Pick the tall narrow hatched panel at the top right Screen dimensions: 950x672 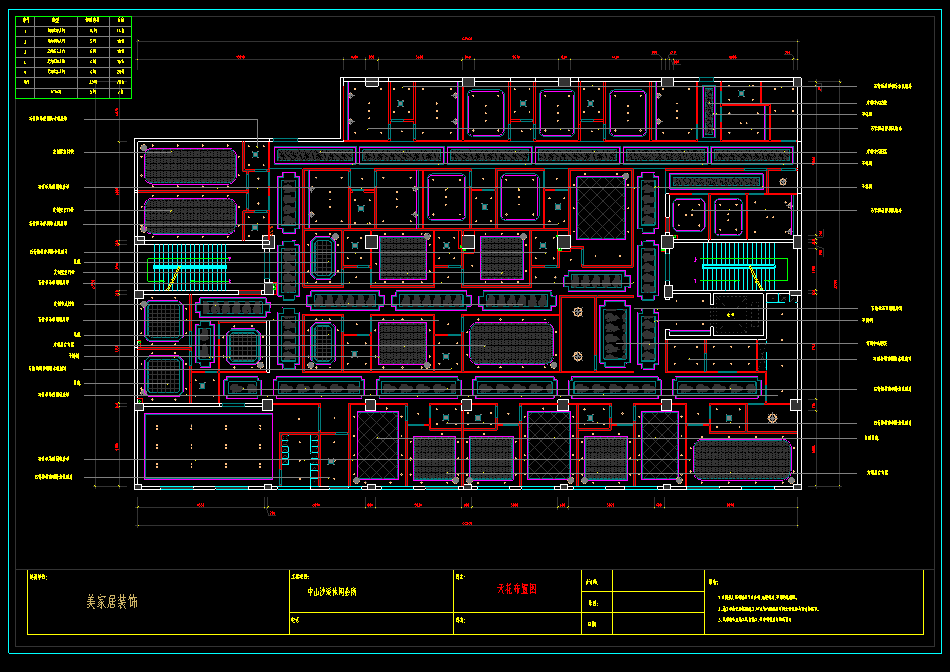(709, 112)
